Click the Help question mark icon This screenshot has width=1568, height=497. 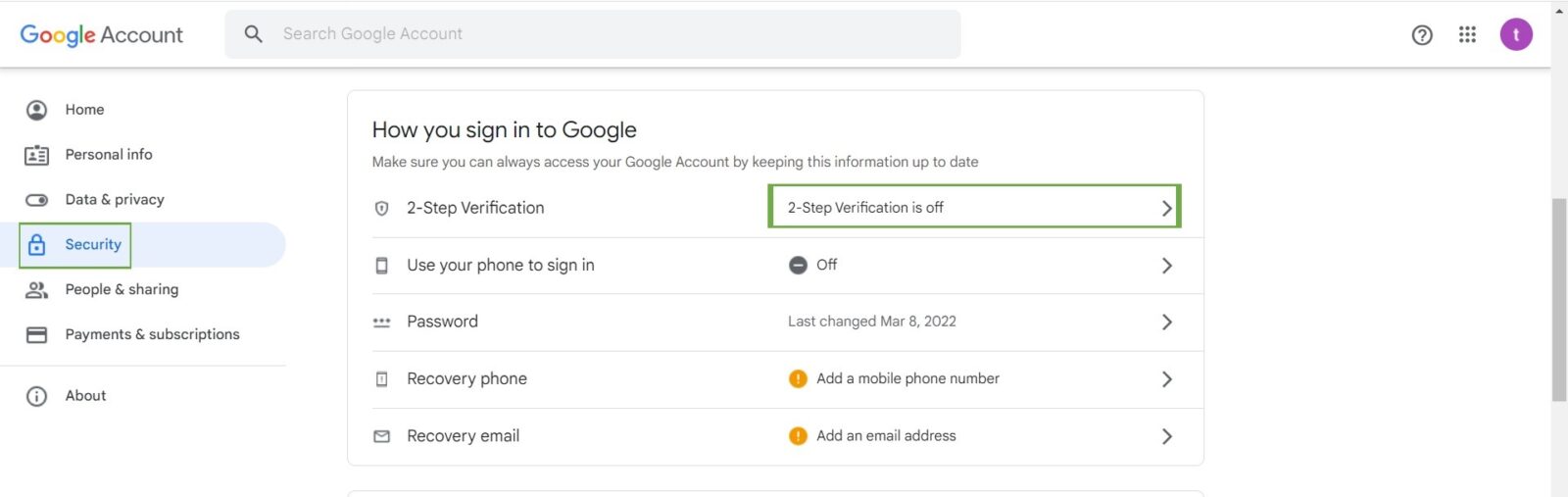coord(1421,35)
